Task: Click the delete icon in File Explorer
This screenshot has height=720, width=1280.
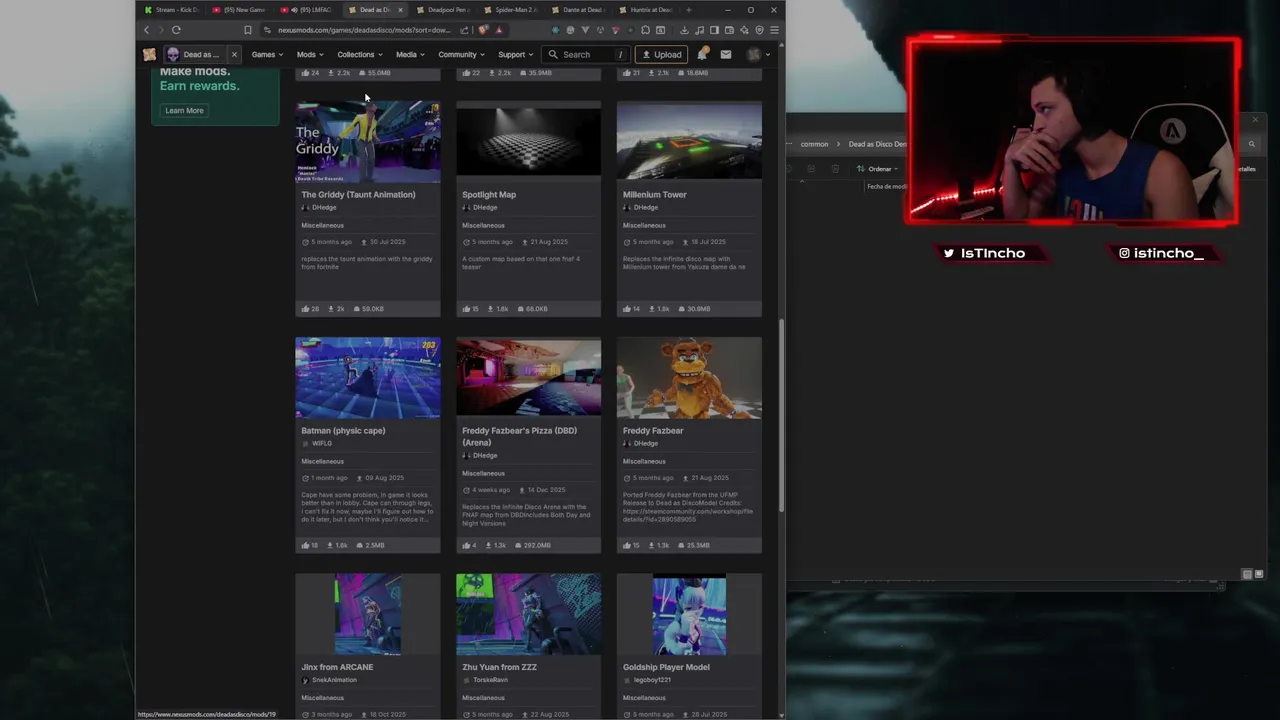Action: pyautogui.click(x=833, y=169)
